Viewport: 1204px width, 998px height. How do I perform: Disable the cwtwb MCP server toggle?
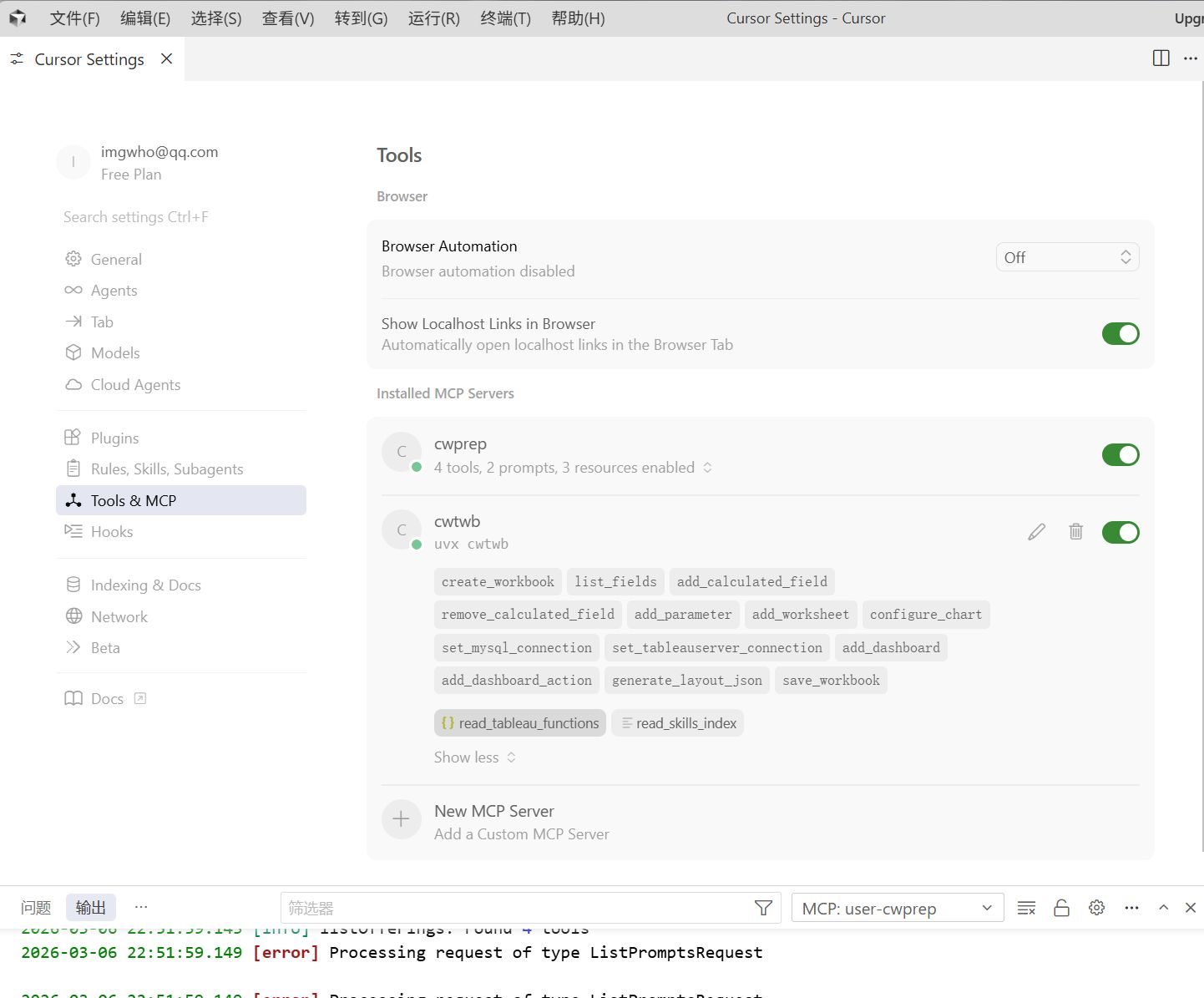1121,532
